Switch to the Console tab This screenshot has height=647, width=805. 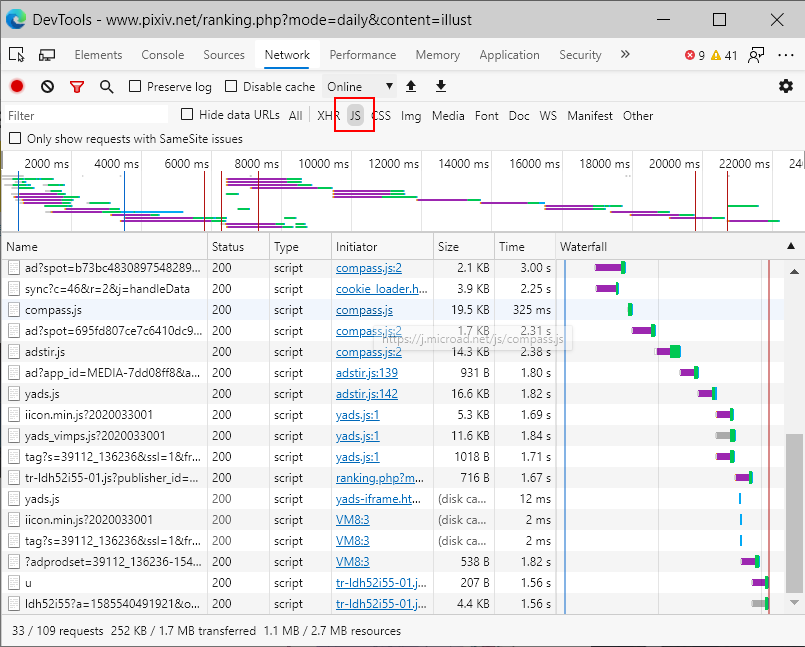(163, 55)
